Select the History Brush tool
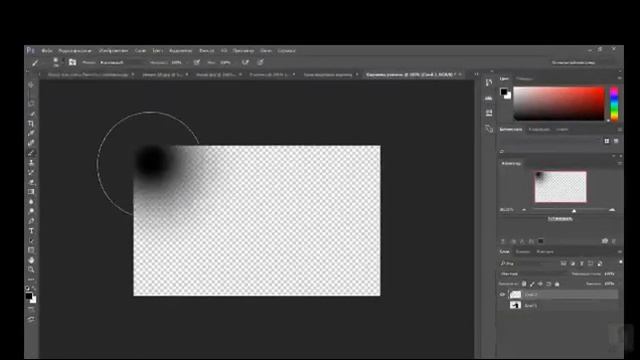The height and width of the screenshot is (360, 640). pyautogui.click(x=31, y=172)
